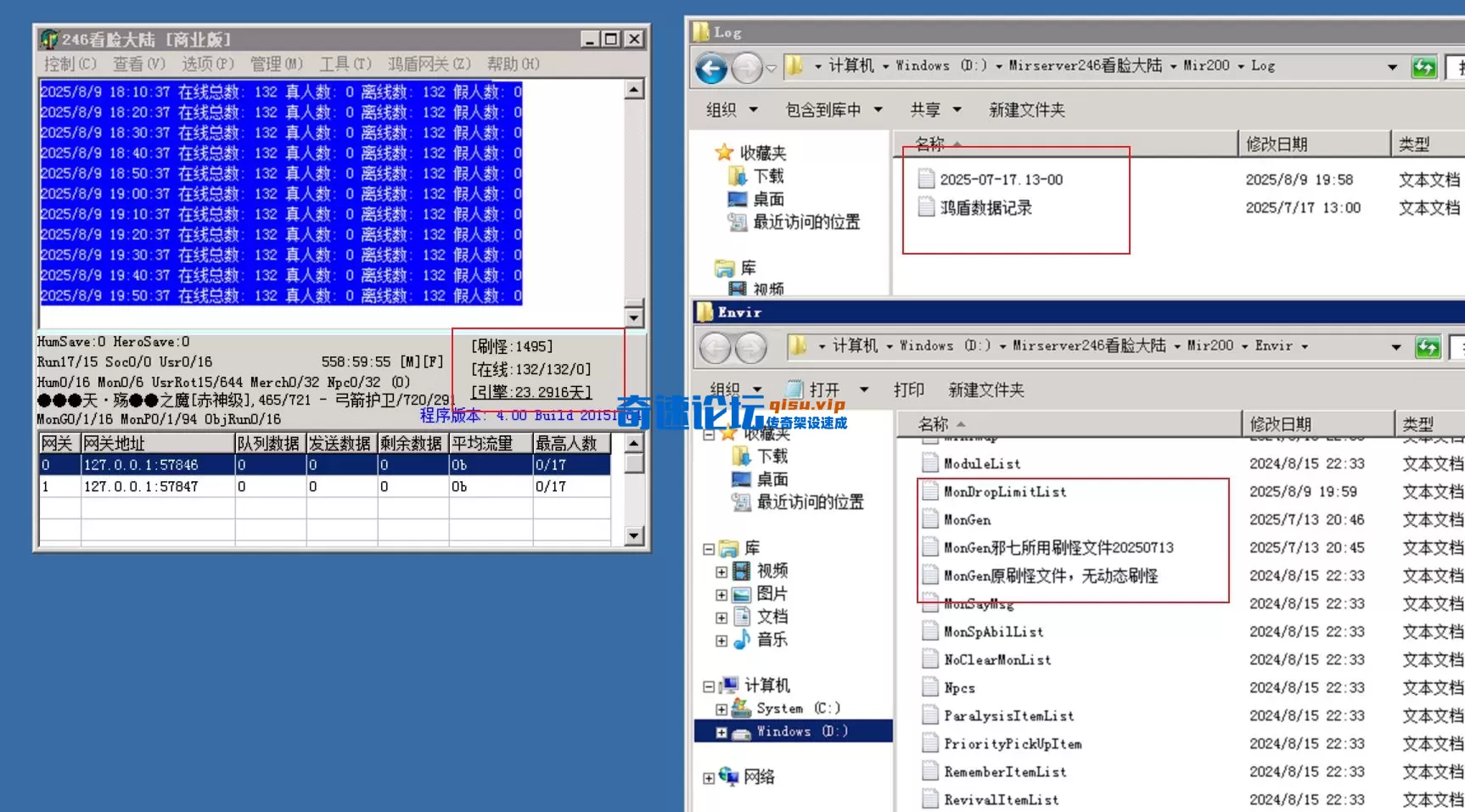Click the refresh icon in the Log address bar
The image size is (1465, 812).
(x=1423, y=65)
